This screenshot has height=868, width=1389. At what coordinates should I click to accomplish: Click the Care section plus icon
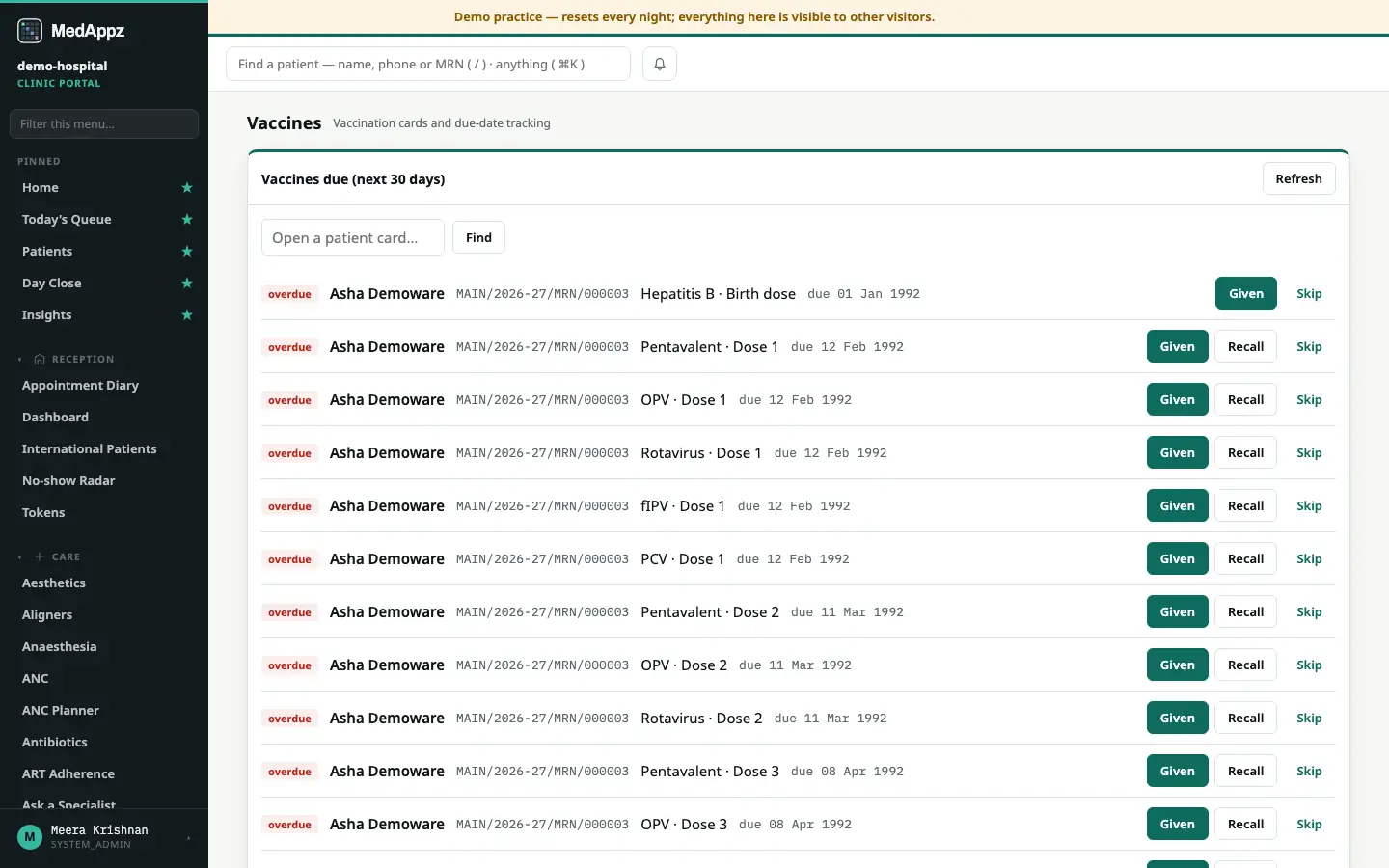pos(40,557)
